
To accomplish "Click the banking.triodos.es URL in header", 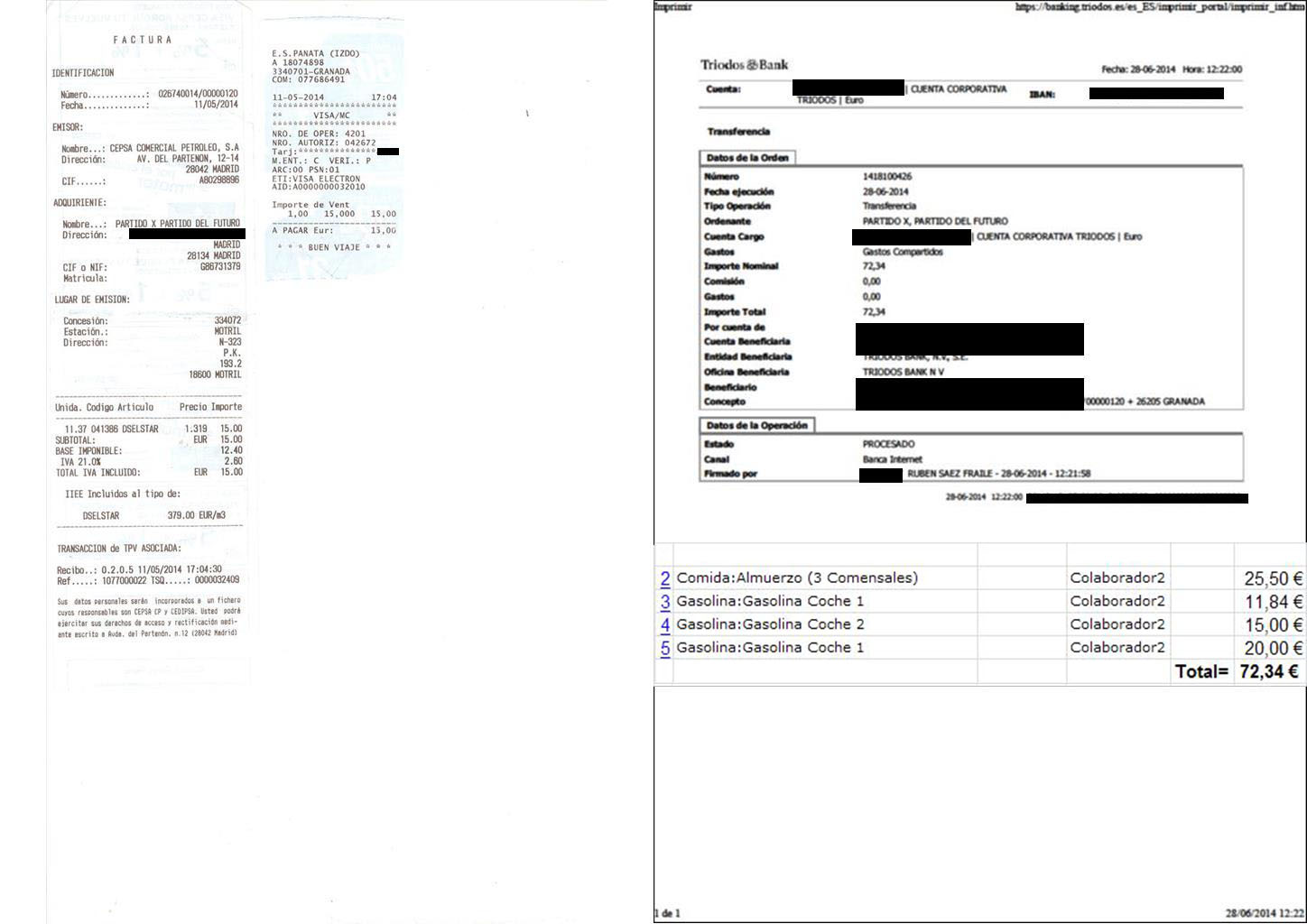I will (x=1159, y=6).
